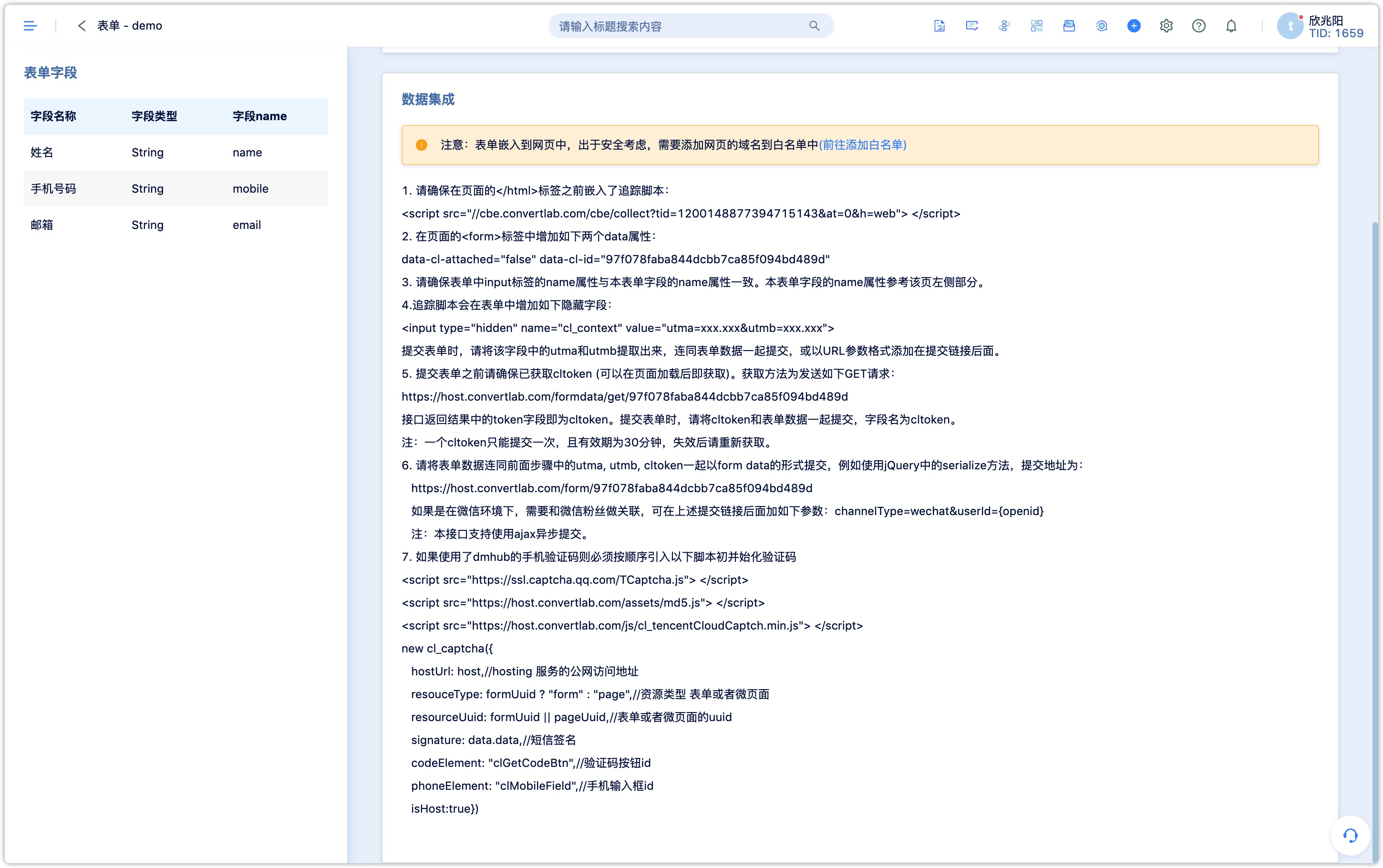This screenshot has width=1383, height=868.
Task: Click the formdata/get URL line
Action: 624,396
